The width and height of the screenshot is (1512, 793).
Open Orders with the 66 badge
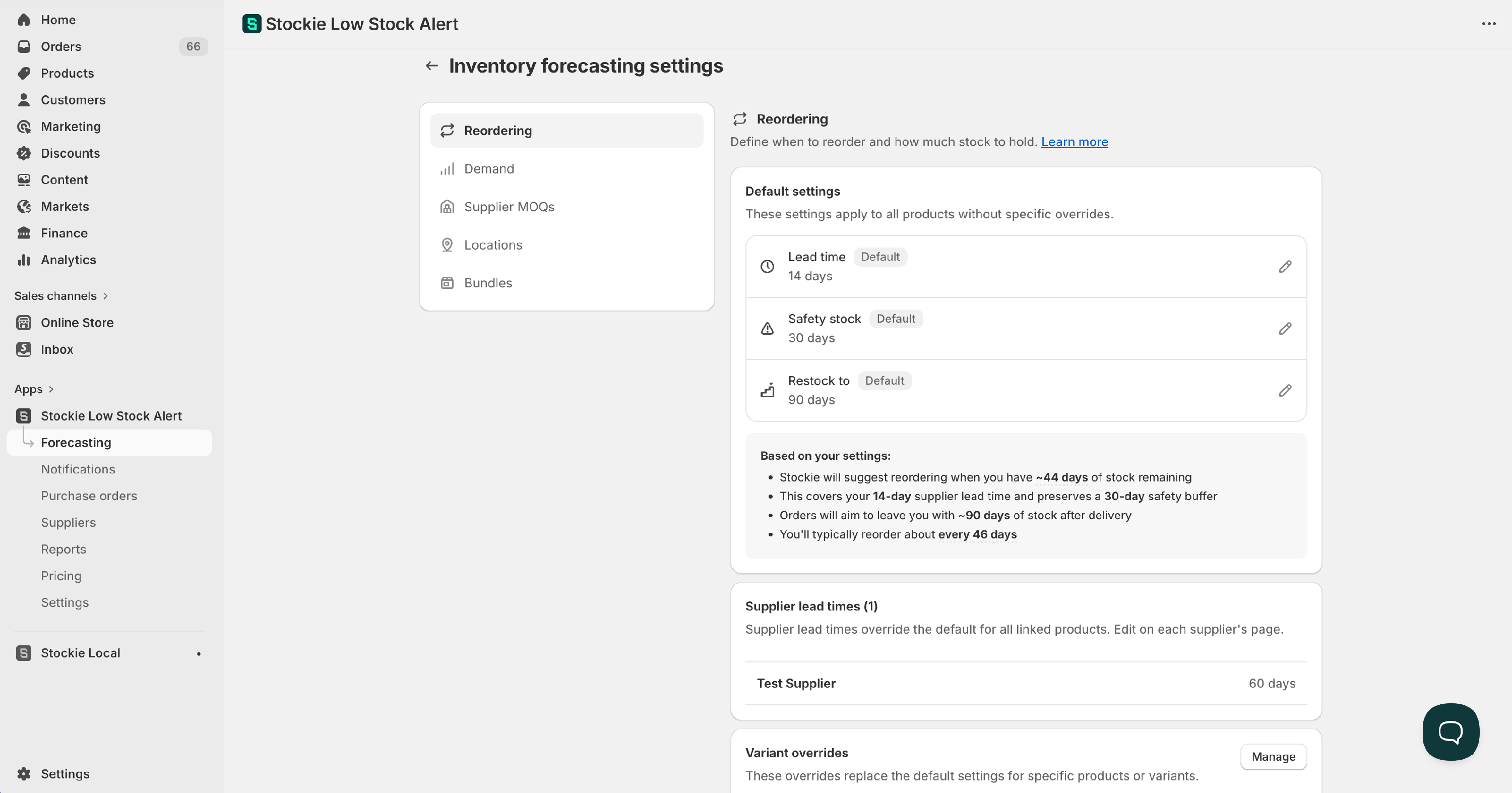click(x=61, y=46)
